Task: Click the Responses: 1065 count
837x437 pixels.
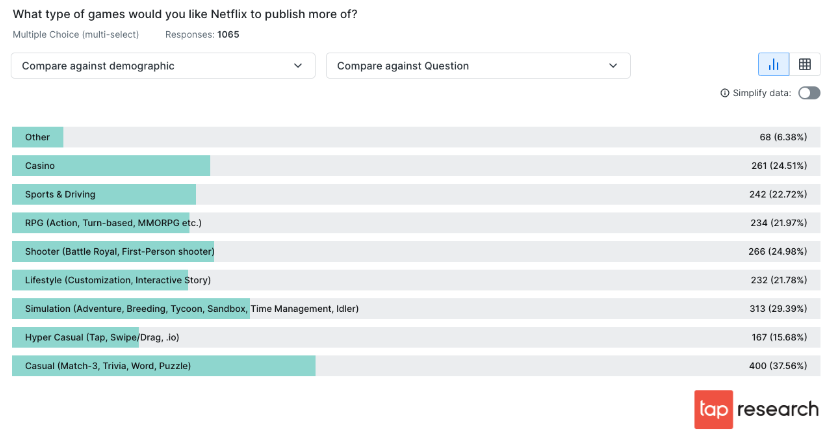Action: (x=202, y=35)
